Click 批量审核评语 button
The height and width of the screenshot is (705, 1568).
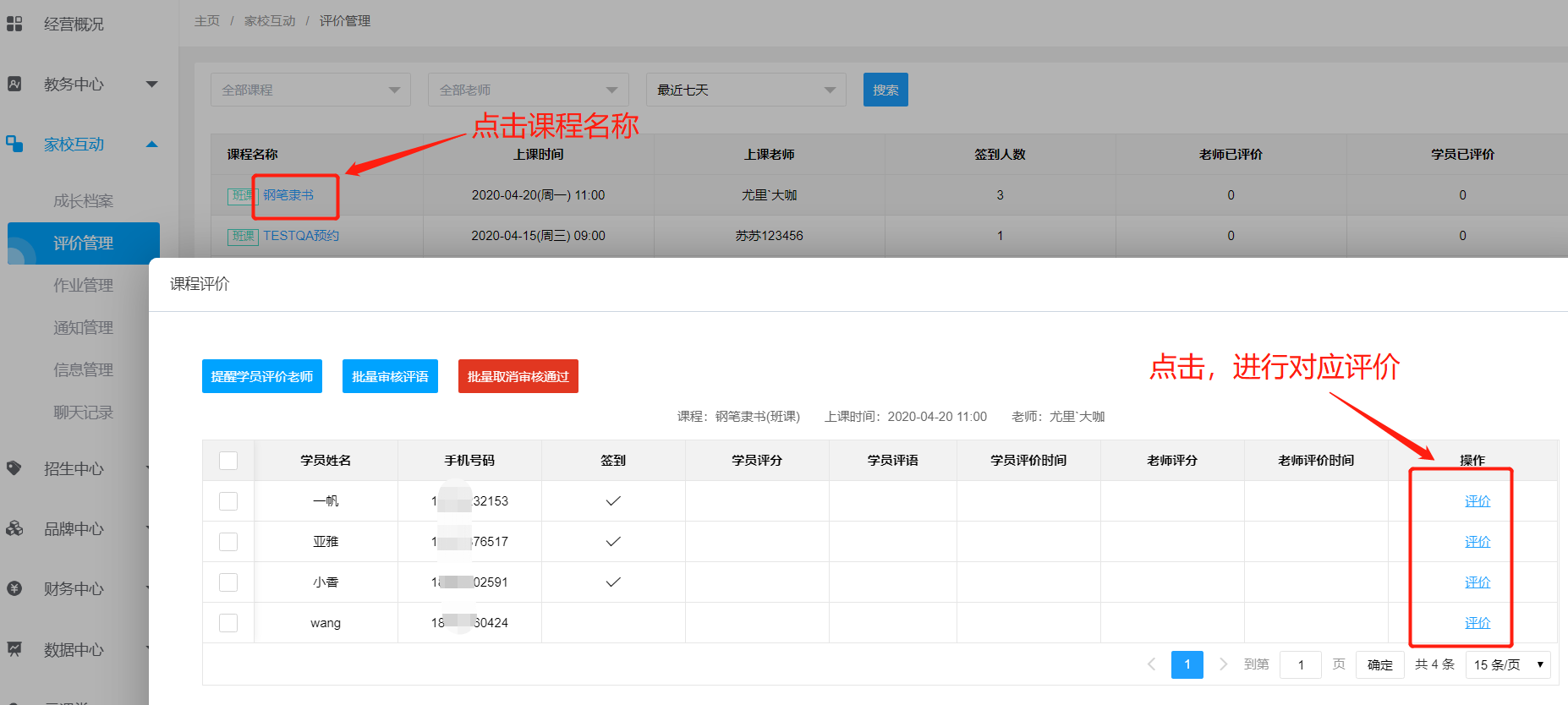pyautogui.click(x=390, y=376)
